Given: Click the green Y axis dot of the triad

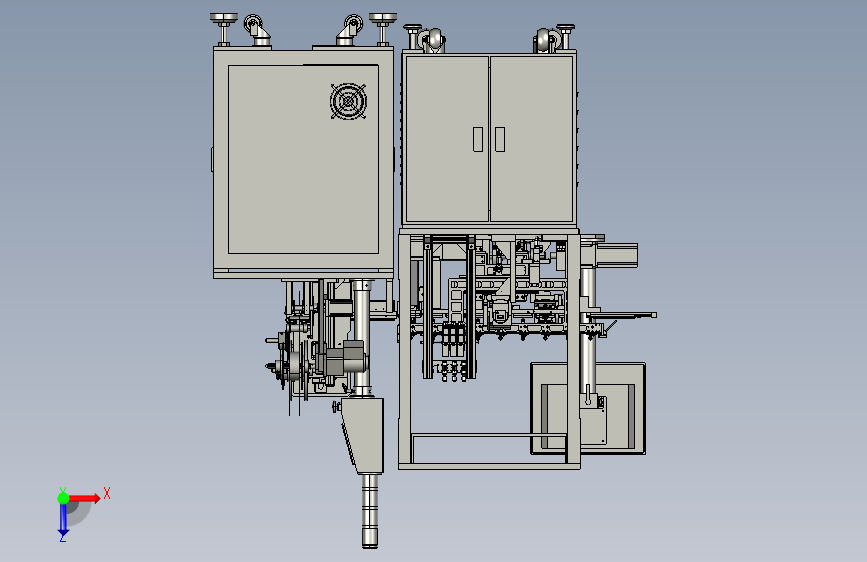Looking at the screenshot, I should [x=64, y=498].
